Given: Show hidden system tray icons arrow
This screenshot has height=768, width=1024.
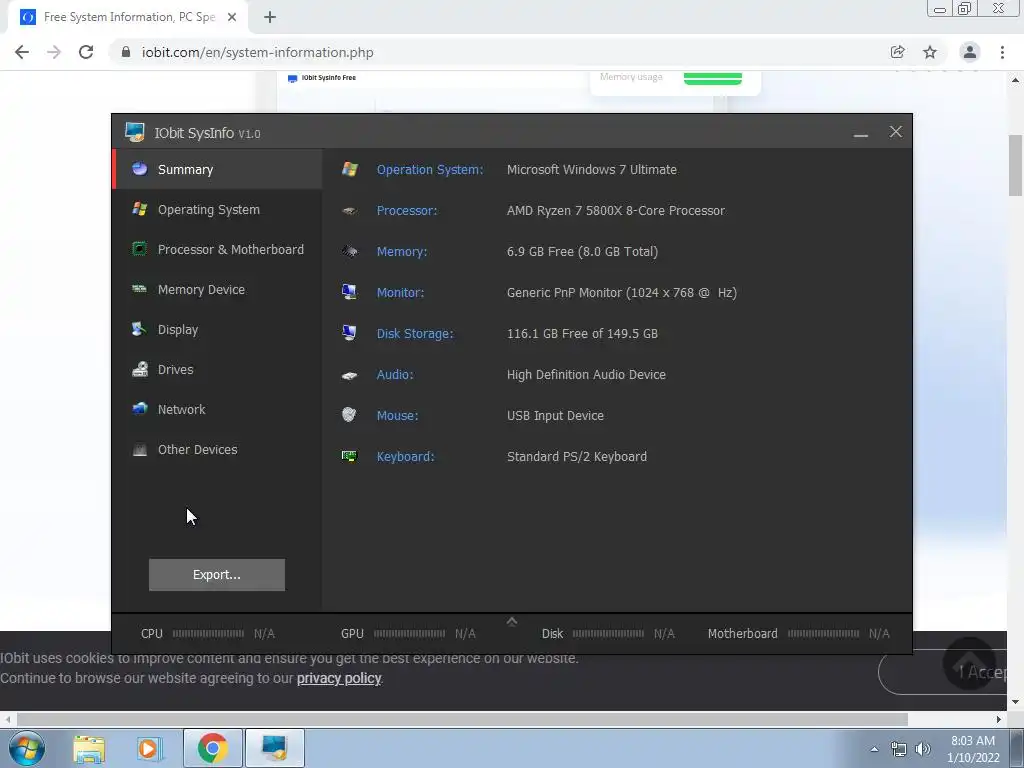Looking at the screenshot, I should 874,749.
